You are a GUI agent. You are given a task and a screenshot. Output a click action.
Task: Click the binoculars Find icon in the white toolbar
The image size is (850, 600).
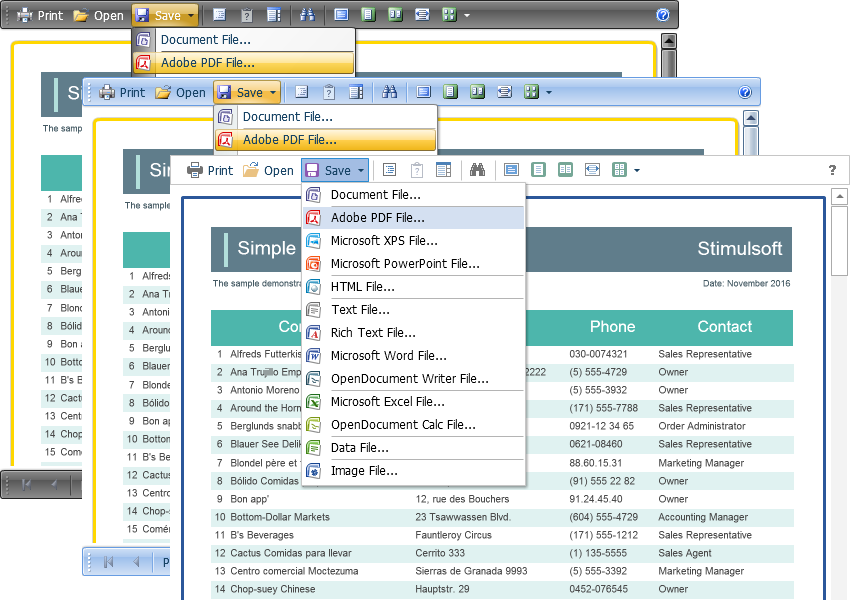pyautogui.click(x=478, y=170)
